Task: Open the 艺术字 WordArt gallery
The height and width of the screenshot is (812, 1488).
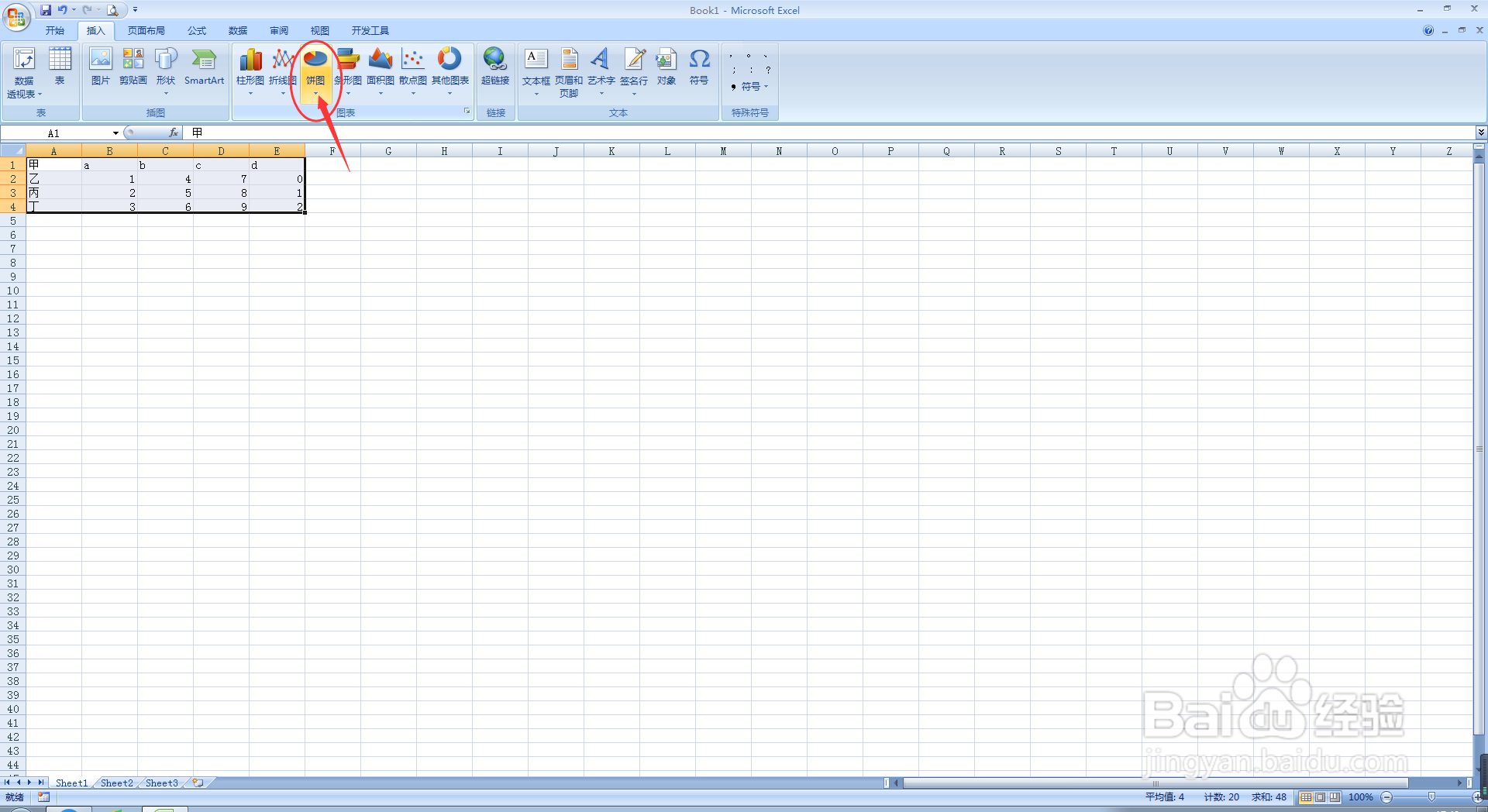Action: pos(601,71)
